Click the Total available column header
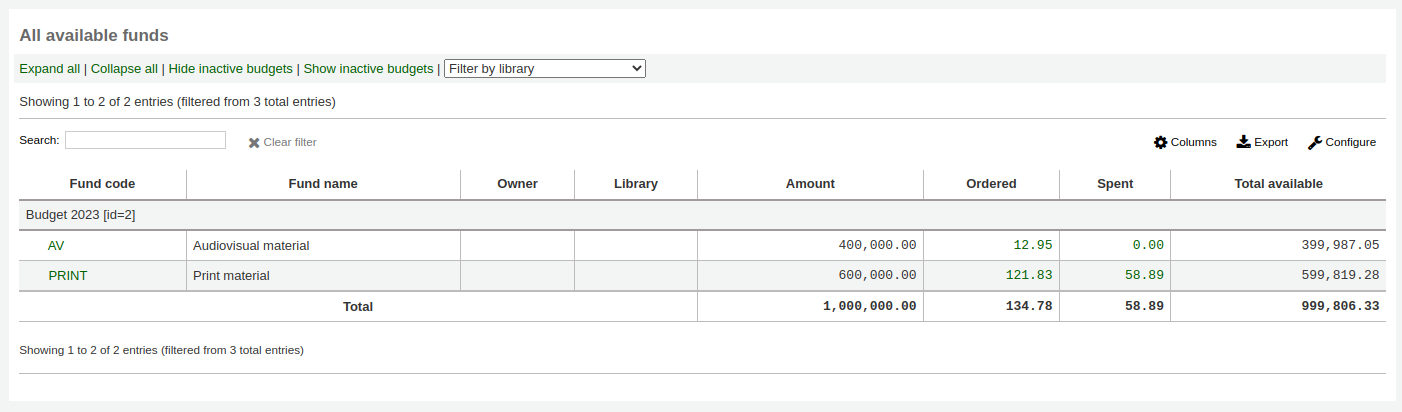The image size is (1402, 412). point(1277,184)
